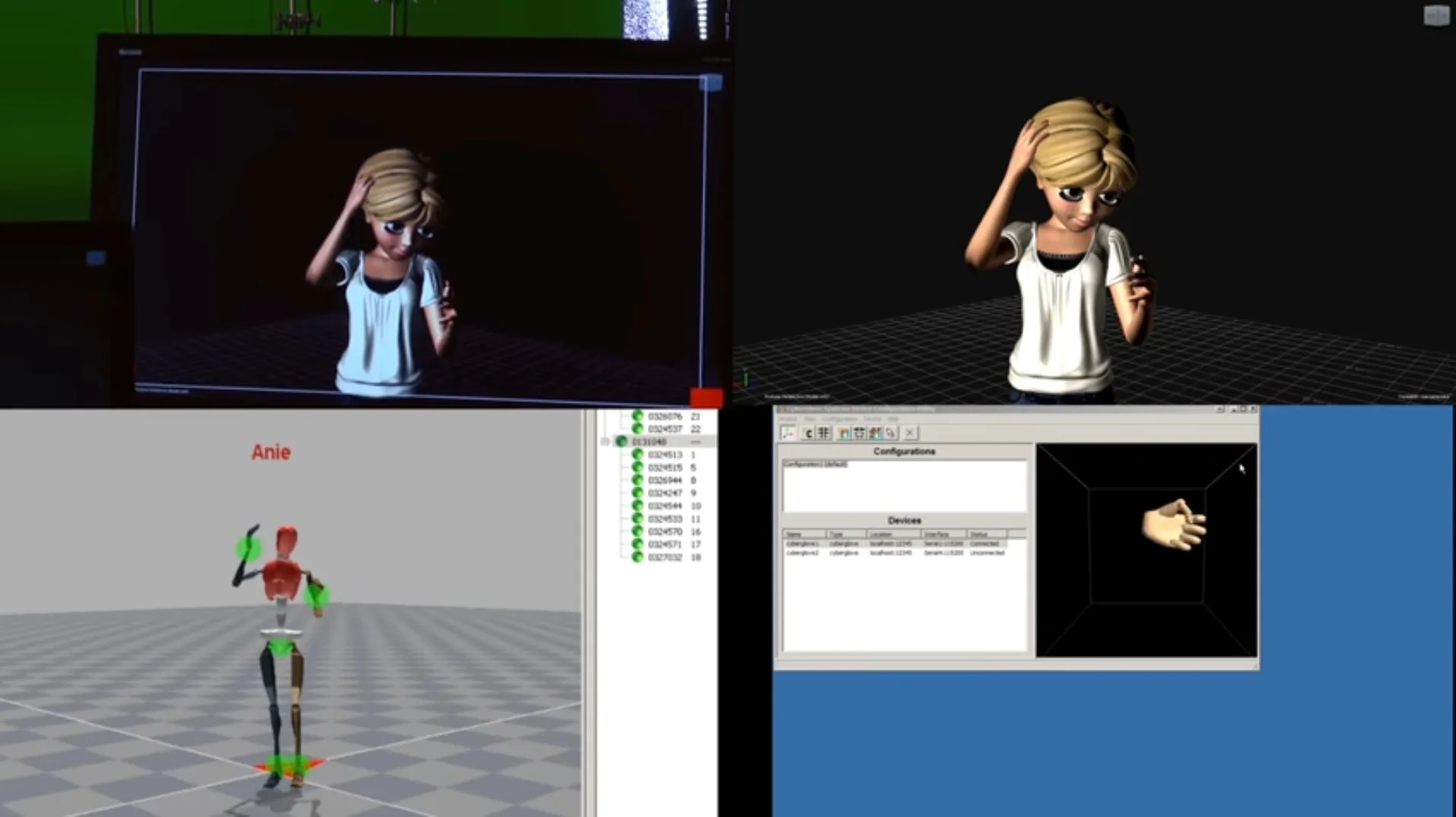Image resolution: width=1456 pixels, height=817 pixels.
Task: Click the axes icon in glove configuration toolbar
Action: pos(788,433)
